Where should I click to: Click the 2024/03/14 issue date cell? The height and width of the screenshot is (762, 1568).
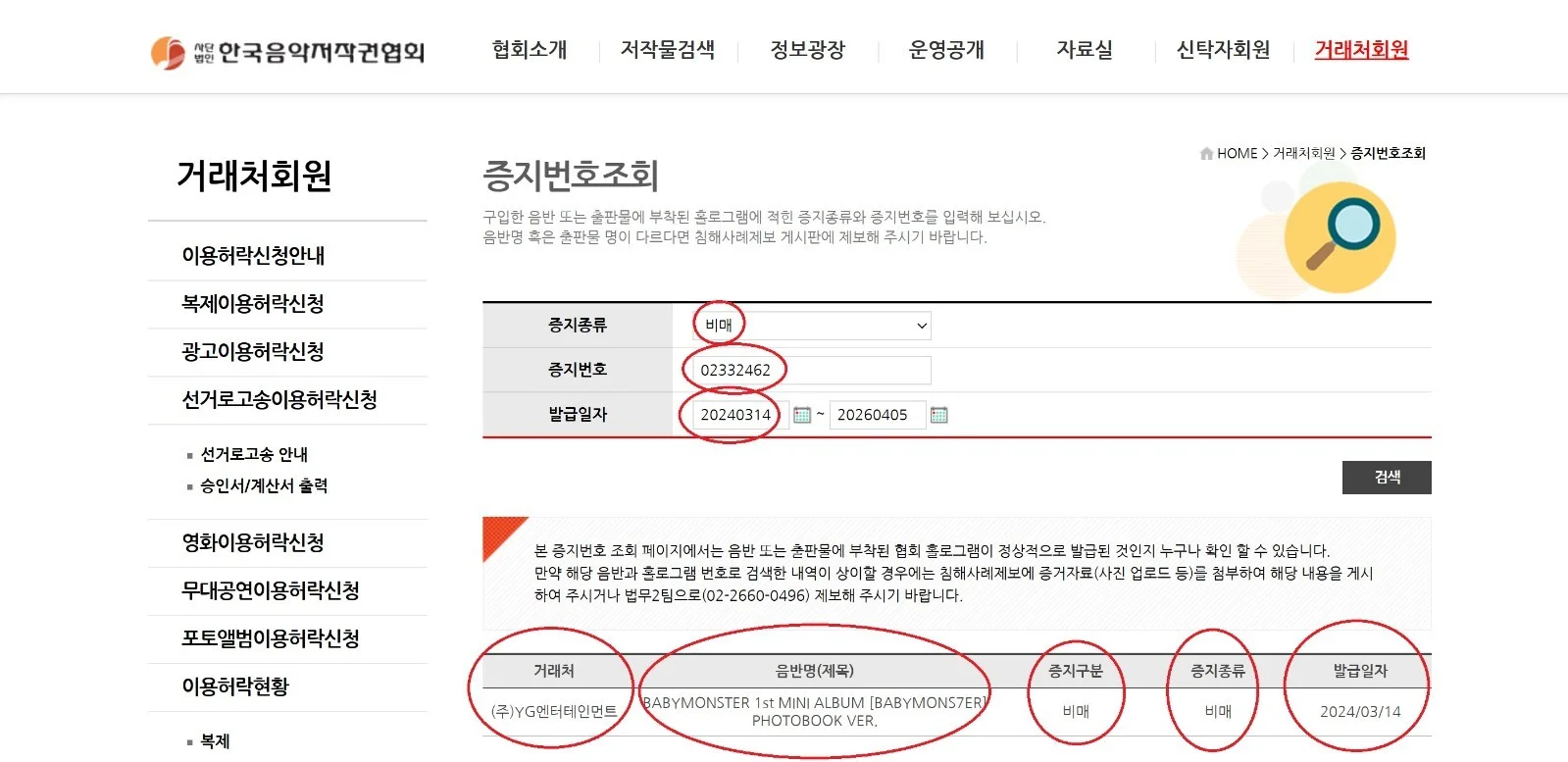(x=1360, y=712)
